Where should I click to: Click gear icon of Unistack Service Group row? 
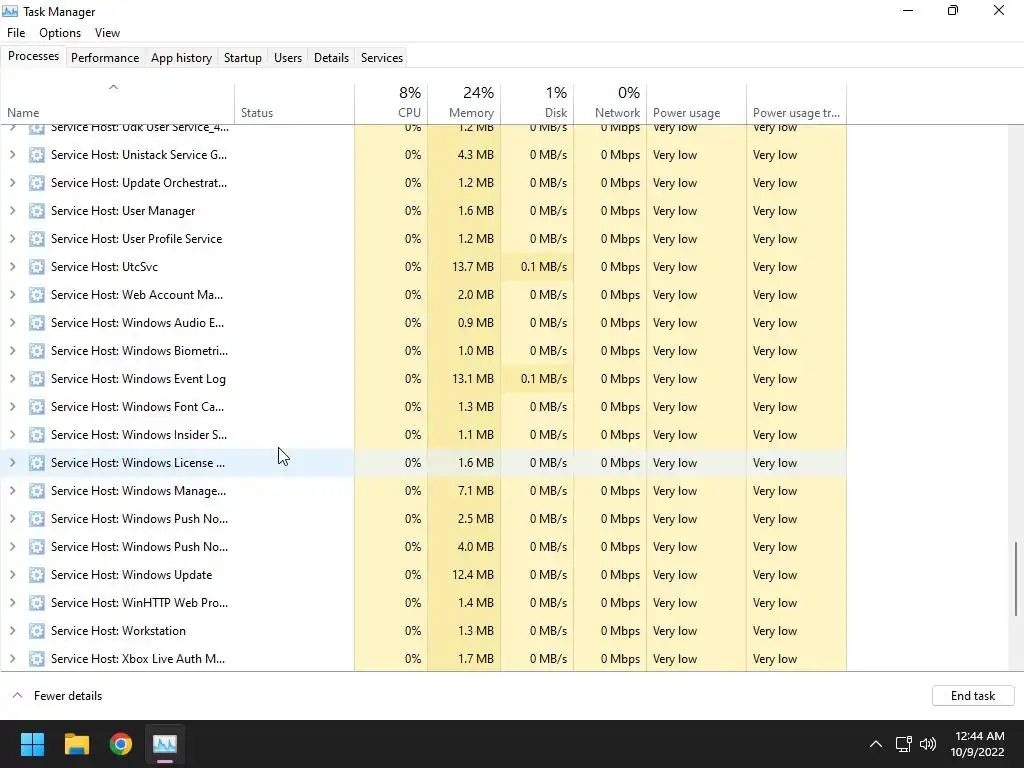coord(37,155)
